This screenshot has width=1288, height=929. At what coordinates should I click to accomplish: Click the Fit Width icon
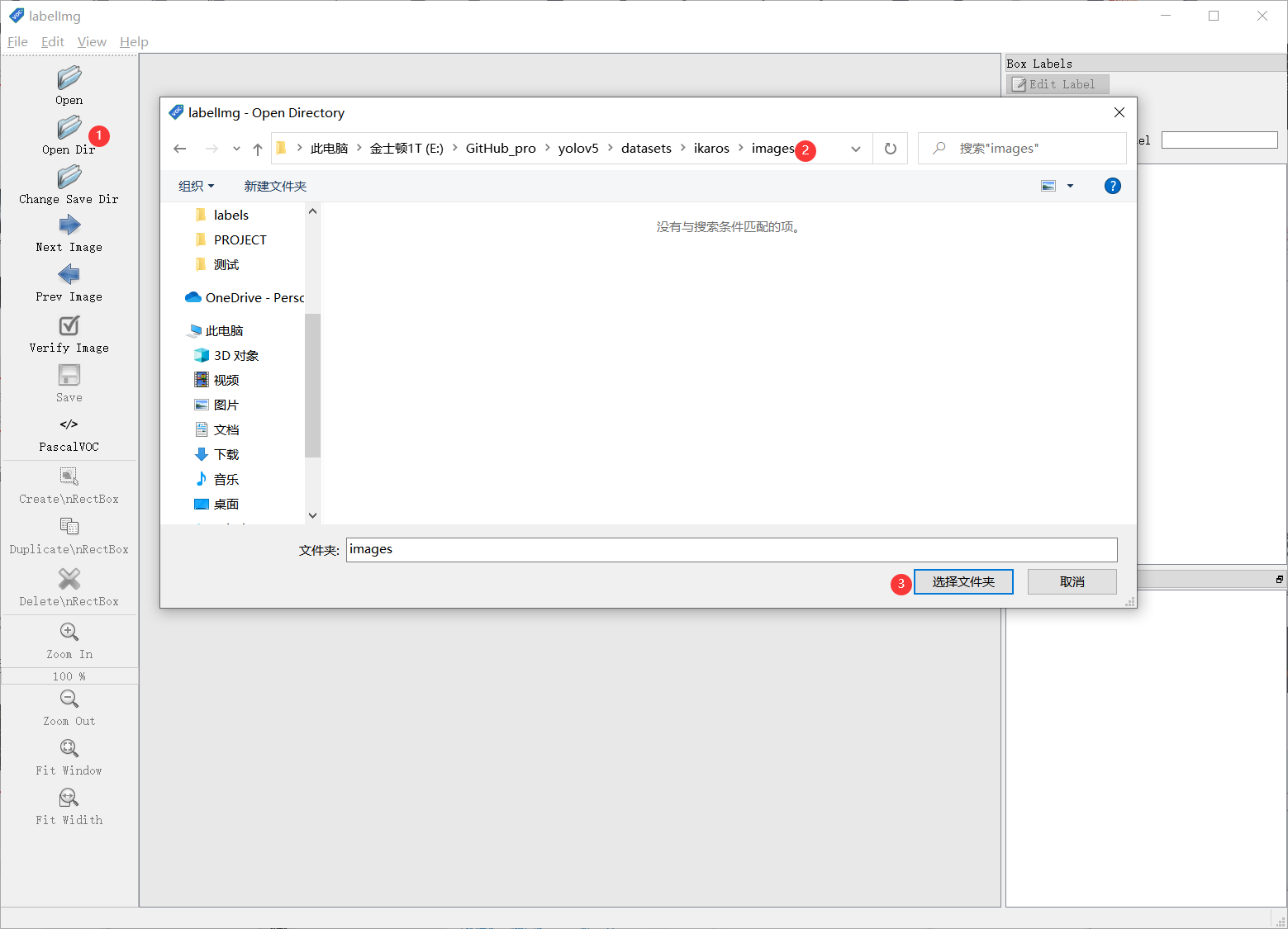point(69,798)
